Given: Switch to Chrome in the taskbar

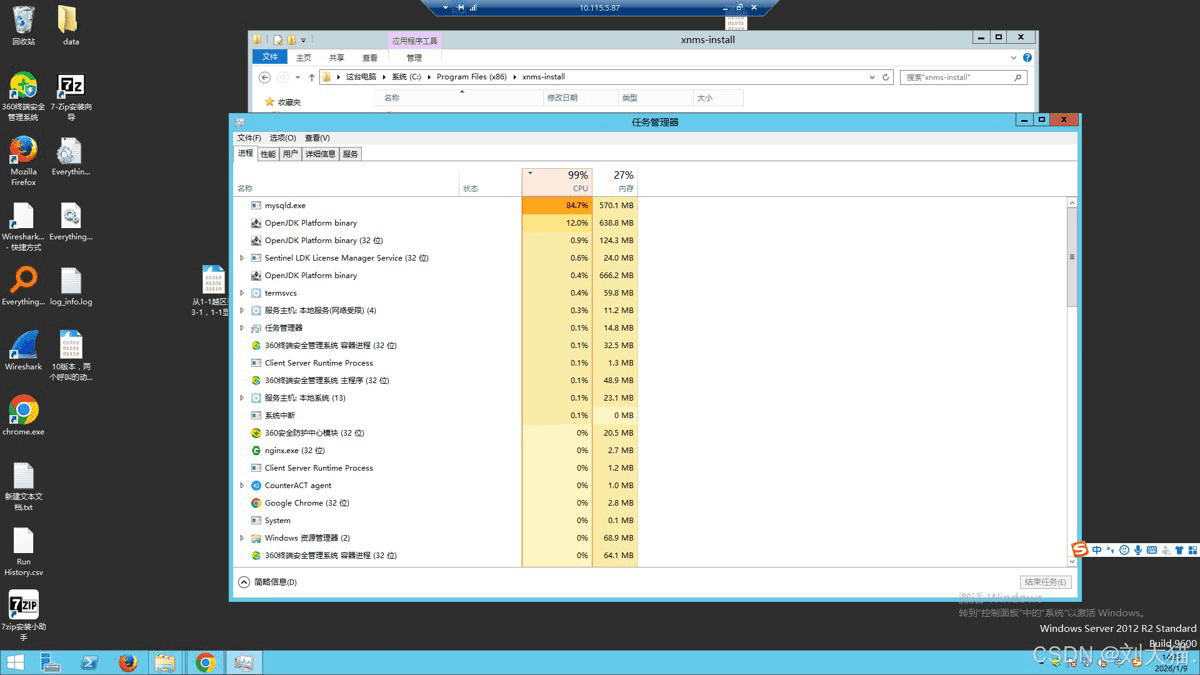Looking at the screenshot, I should pos(205,662).
